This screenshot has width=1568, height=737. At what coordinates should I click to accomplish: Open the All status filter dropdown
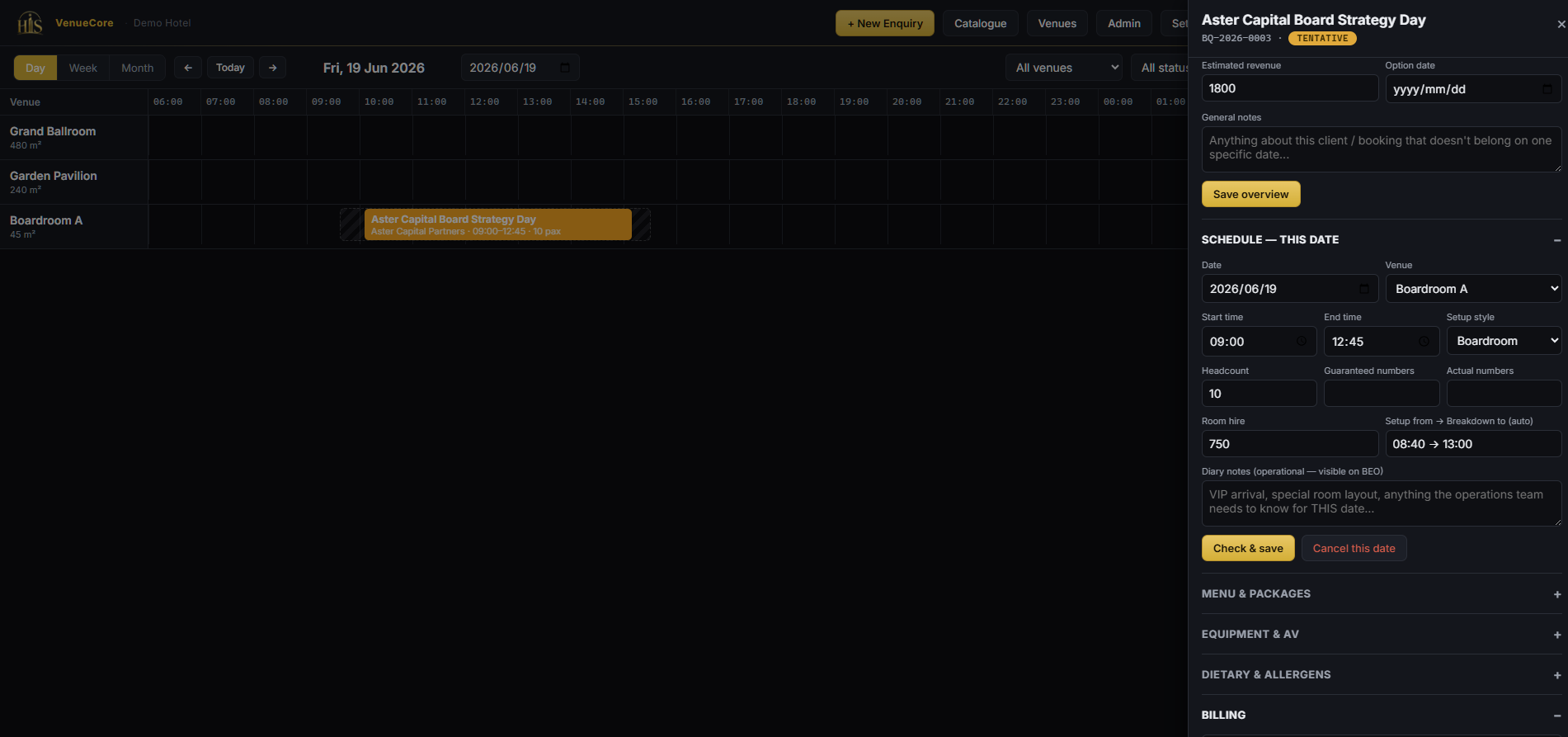click(1161, 68)
